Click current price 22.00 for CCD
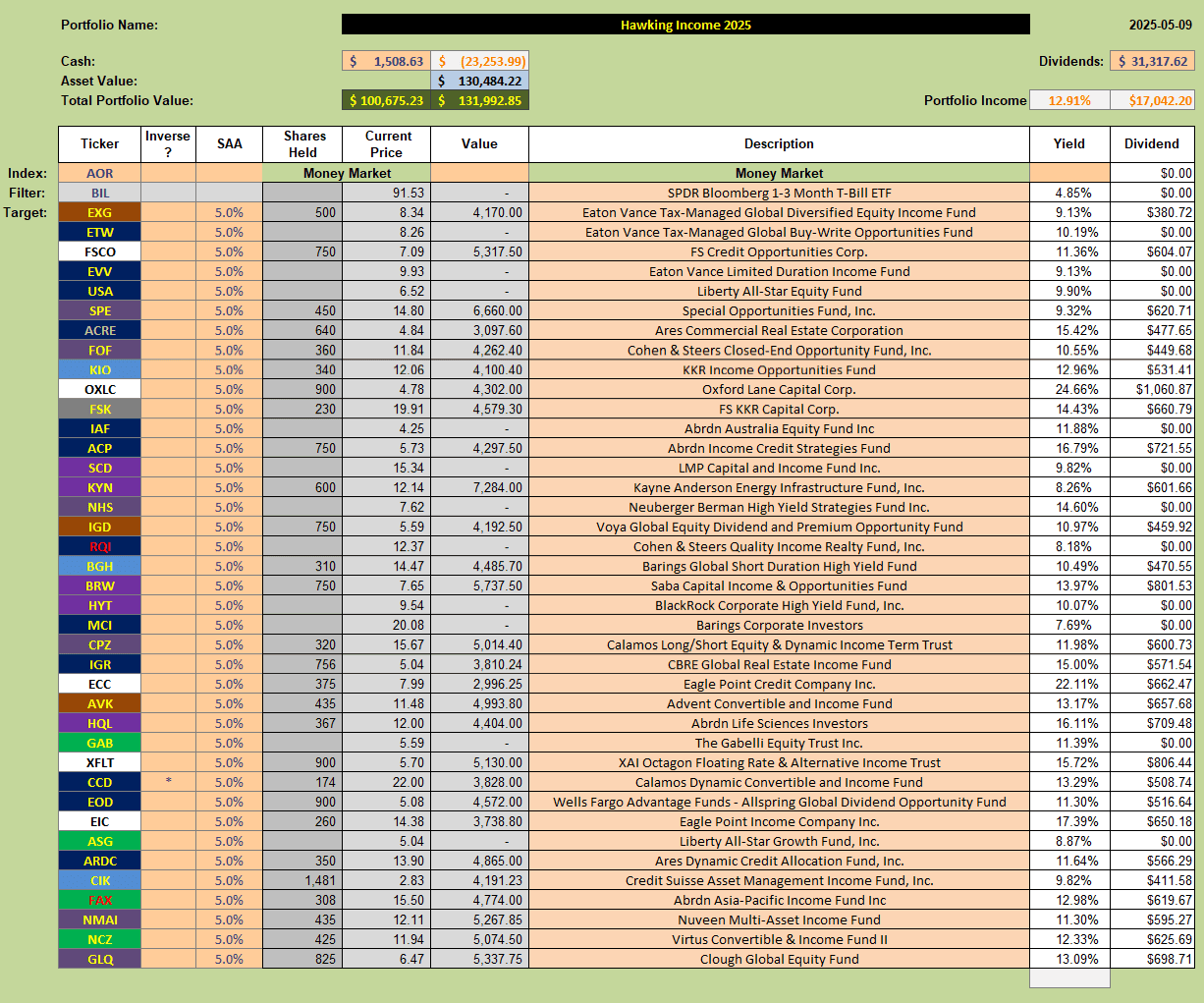 click(x=387, y=782)
